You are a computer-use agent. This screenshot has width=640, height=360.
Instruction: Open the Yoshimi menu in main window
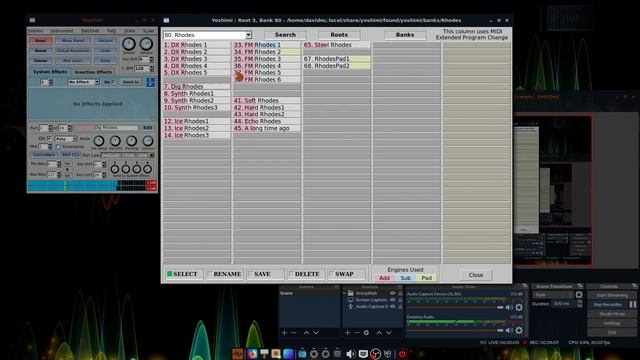[x=36, y=31]
